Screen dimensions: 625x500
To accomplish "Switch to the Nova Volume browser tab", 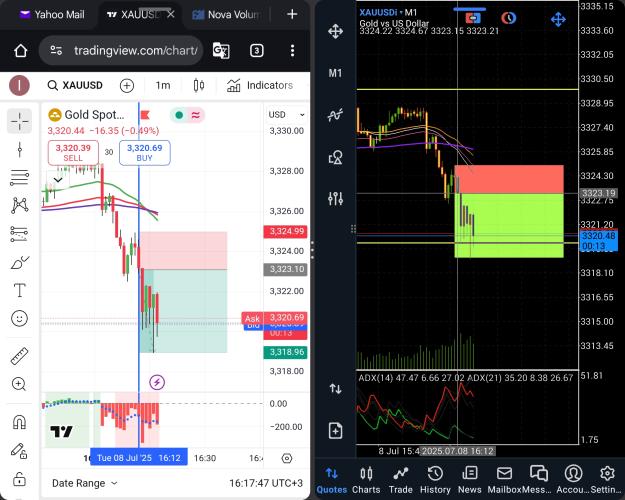I will 227,15.
